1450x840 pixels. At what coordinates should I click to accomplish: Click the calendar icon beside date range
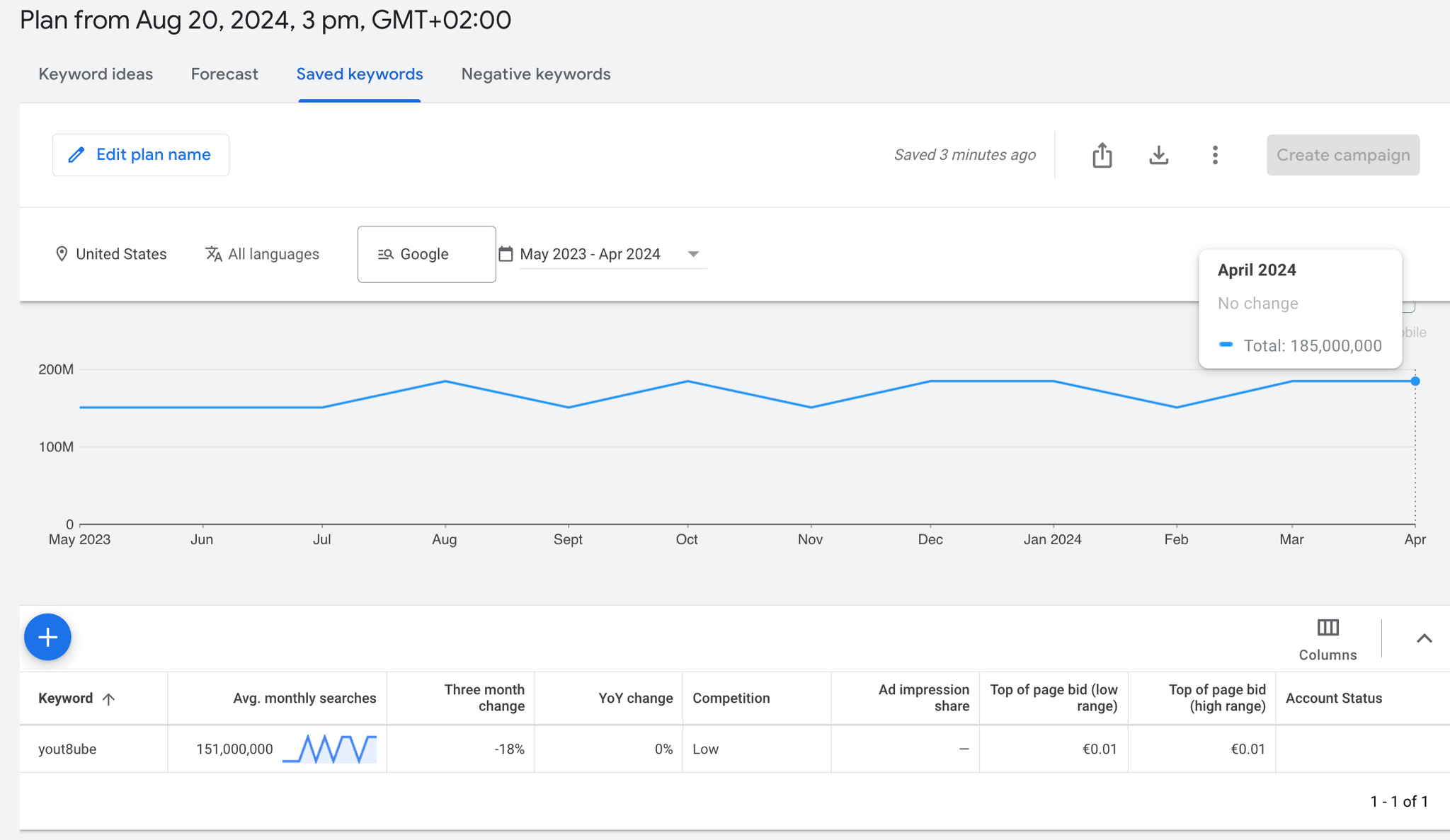pos(506,253)
